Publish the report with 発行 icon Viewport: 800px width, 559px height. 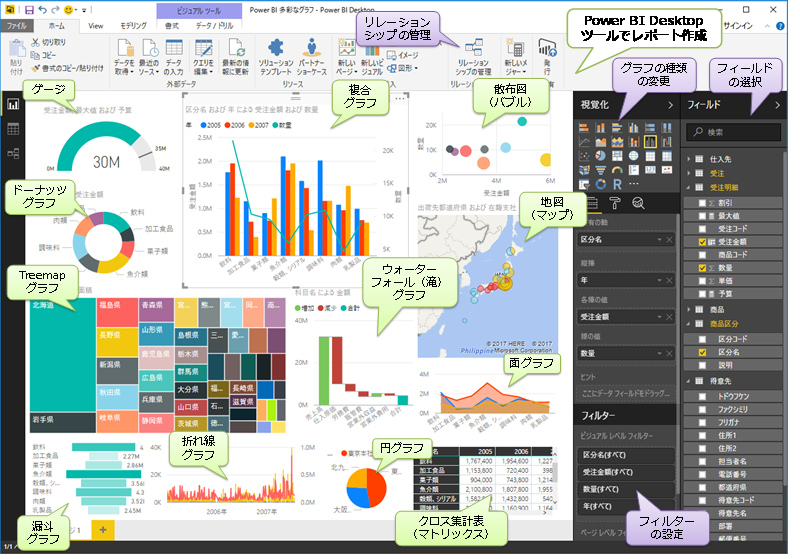tap(547, 57)
